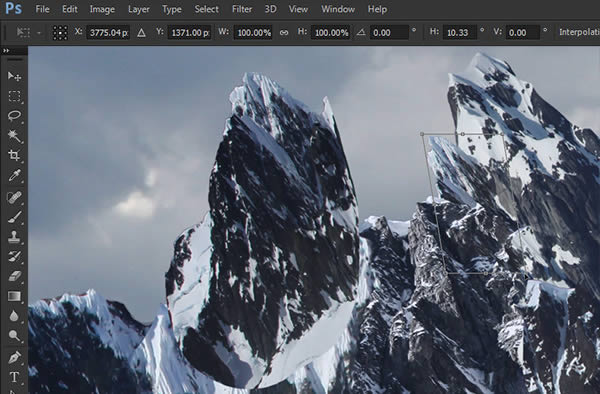
Task: Select the Horizontal Type tool
Action: [14, 377]
